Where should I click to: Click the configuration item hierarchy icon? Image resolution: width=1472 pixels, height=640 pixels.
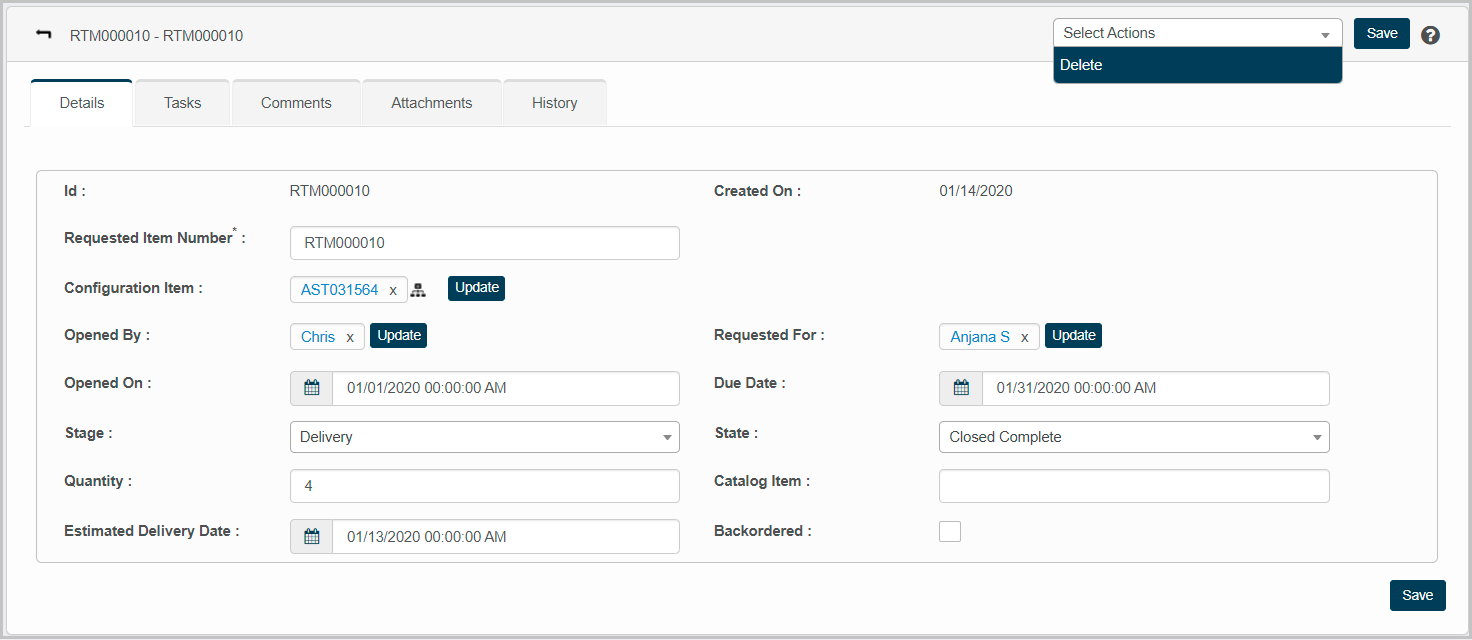click(418, 290)
